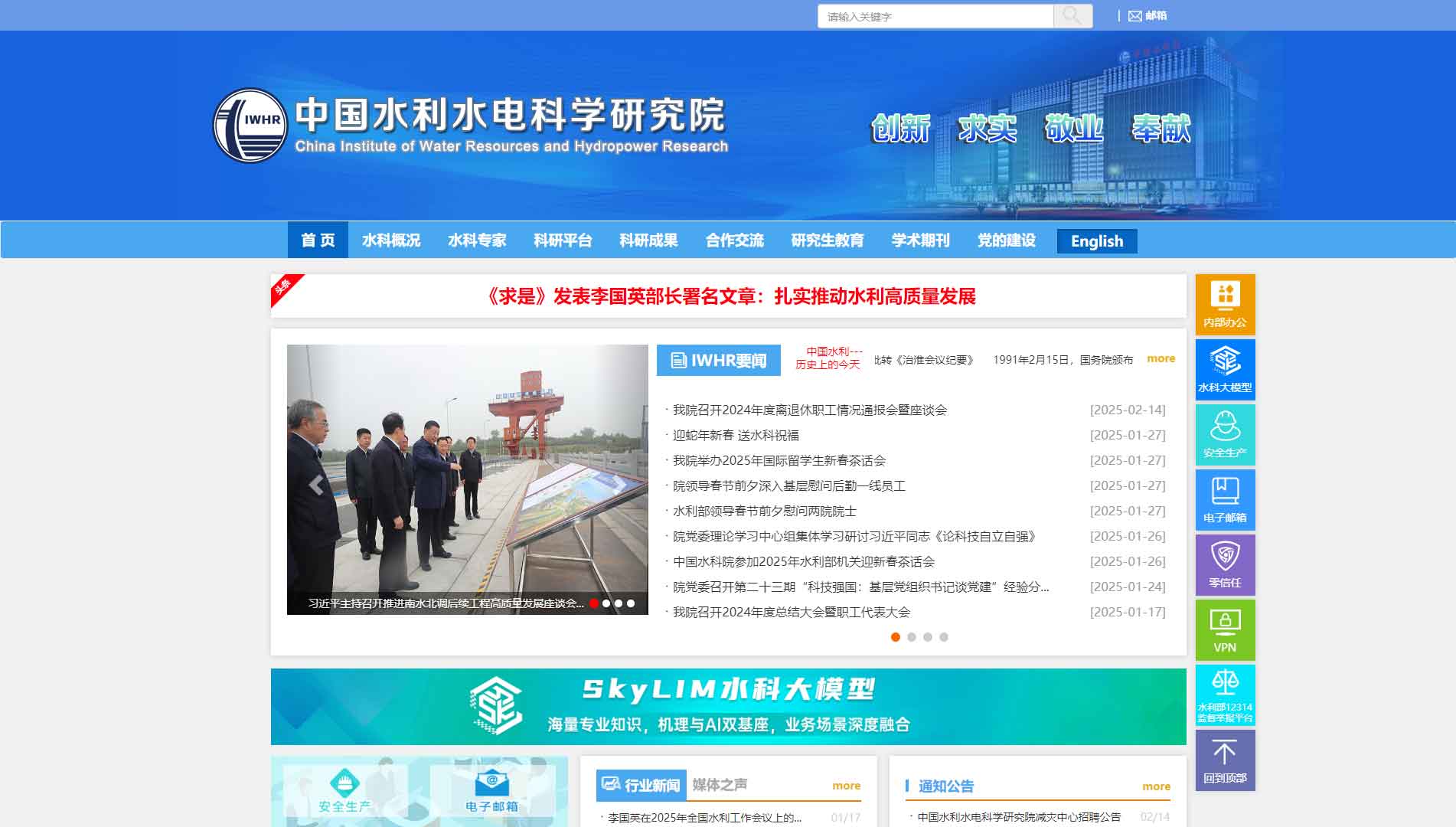Open news 我院举办2025年国际留学生新春茶话会
Viewport: 1456px width, 827px height.
coord(779,460)
